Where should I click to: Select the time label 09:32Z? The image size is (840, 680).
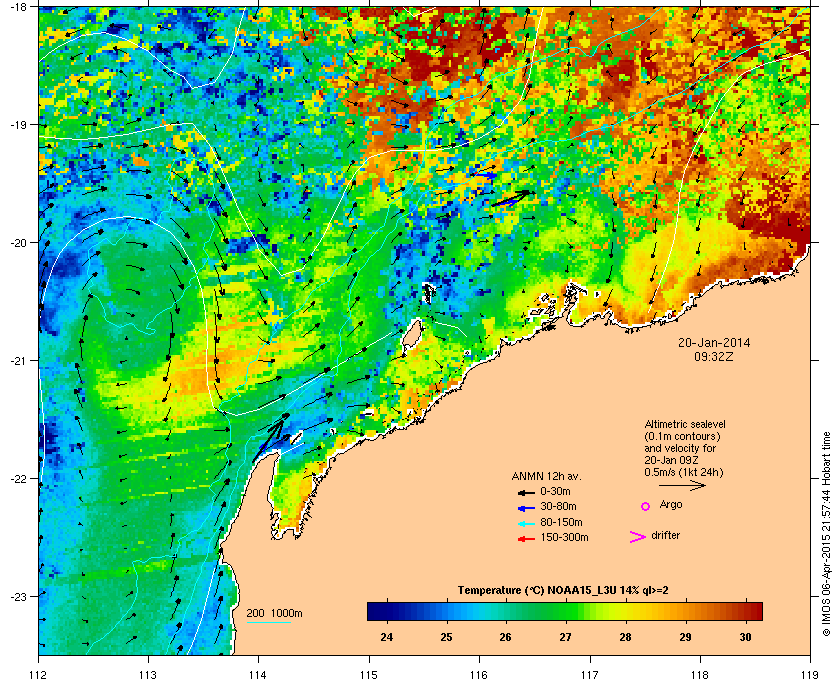(x=714, y=356)
